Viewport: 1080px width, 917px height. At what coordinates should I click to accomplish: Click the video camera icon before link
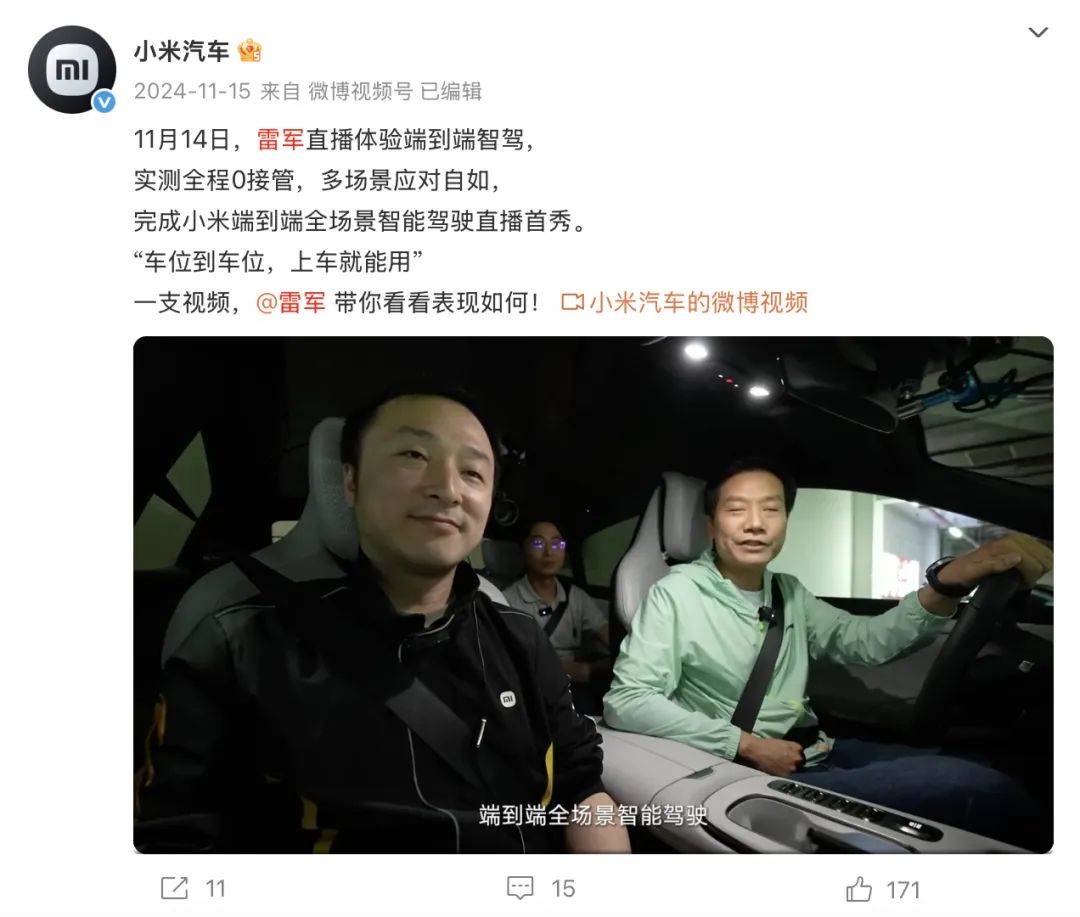click(572, 302)
